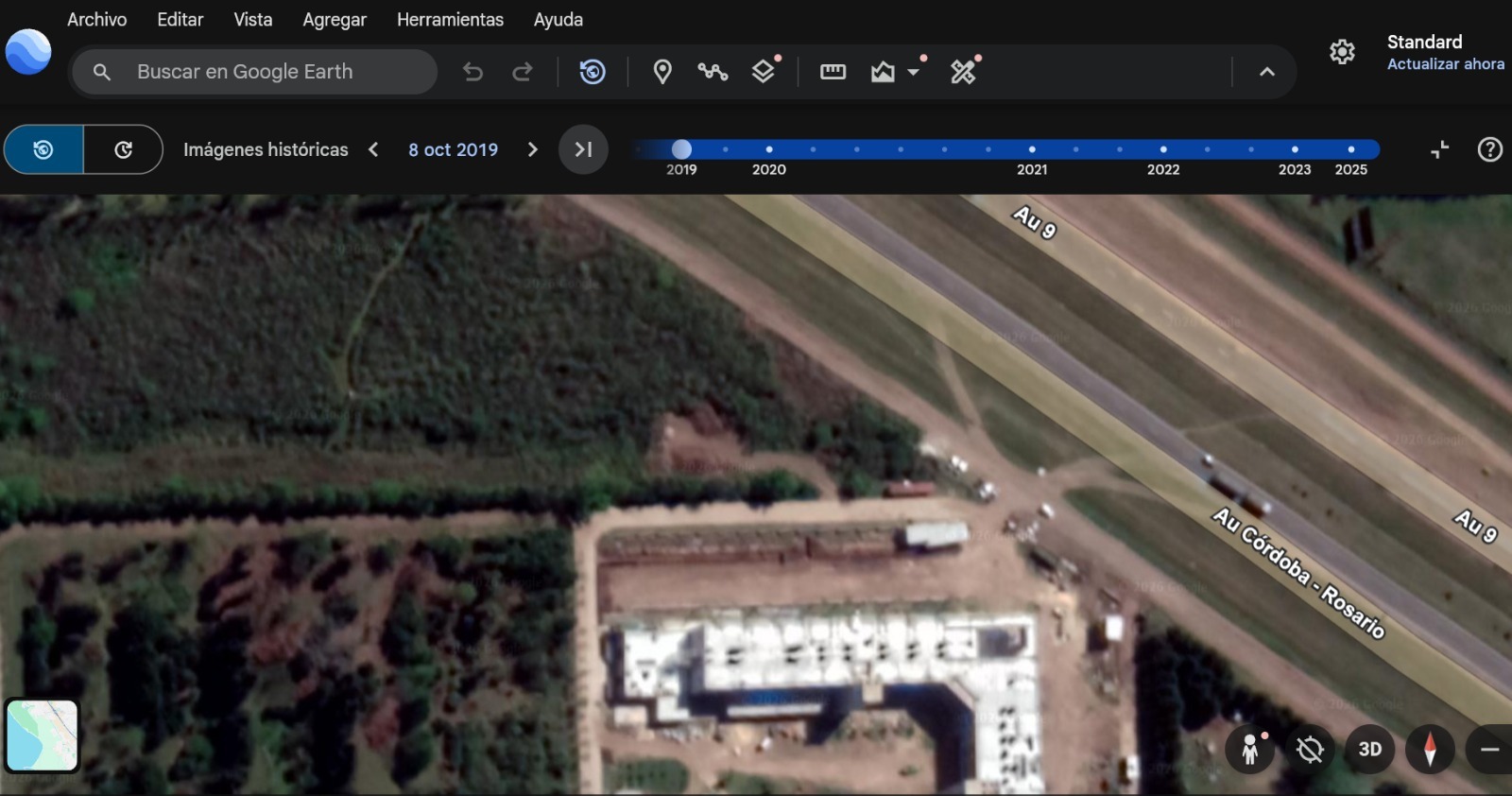
Task: Click the 8 oct 2019 date
Action: pos(453,149)
